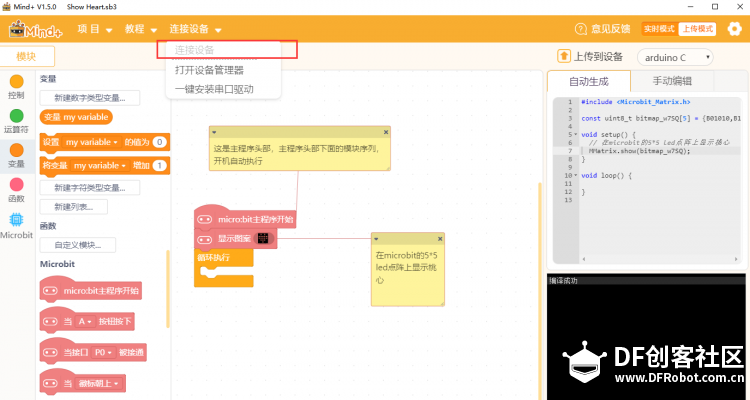
Task: Click 新建字符类型变量 button
Action: [x=90, y=188]
